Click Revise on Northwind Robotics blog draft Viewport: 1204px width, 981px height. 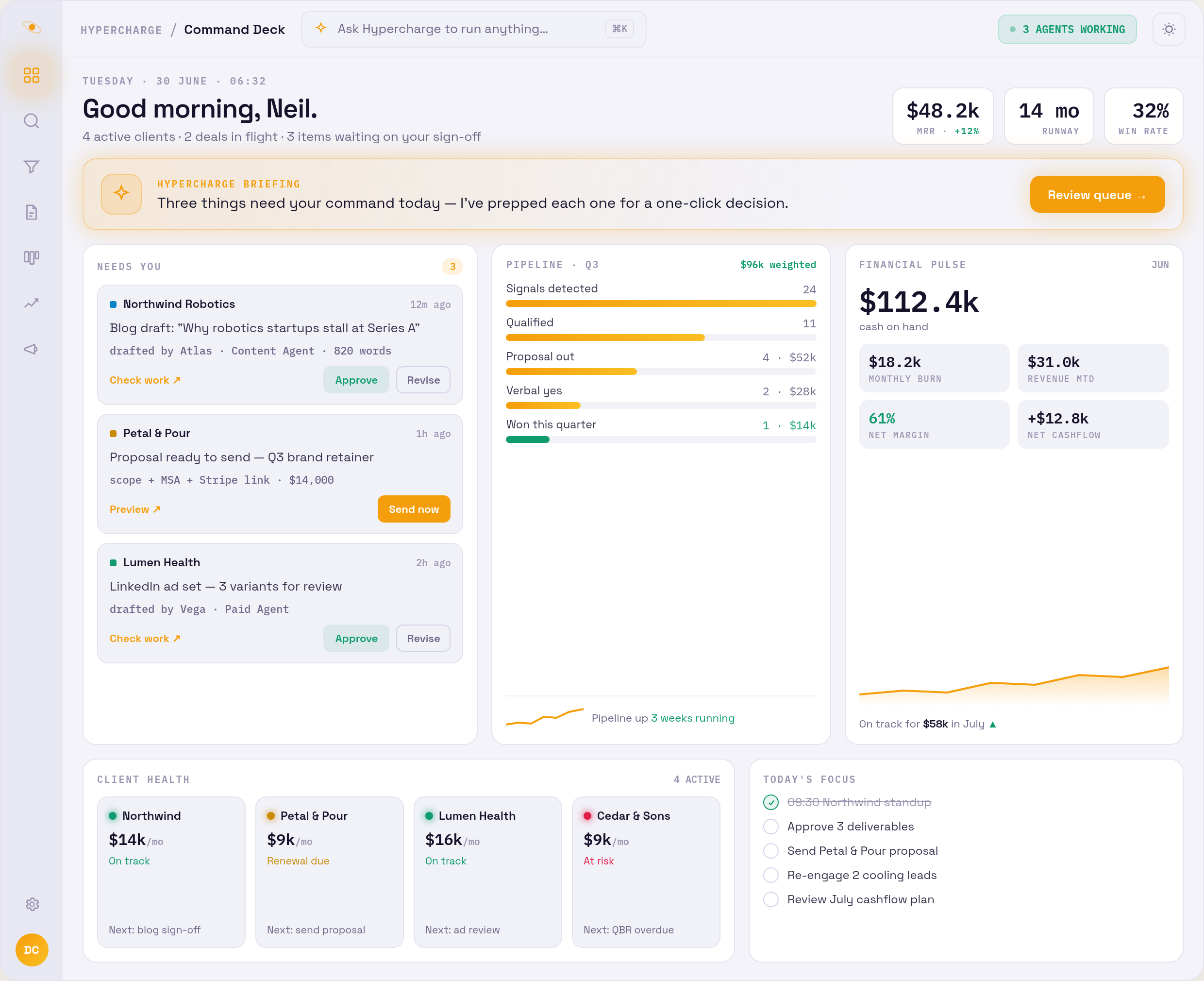pos(423,380)
